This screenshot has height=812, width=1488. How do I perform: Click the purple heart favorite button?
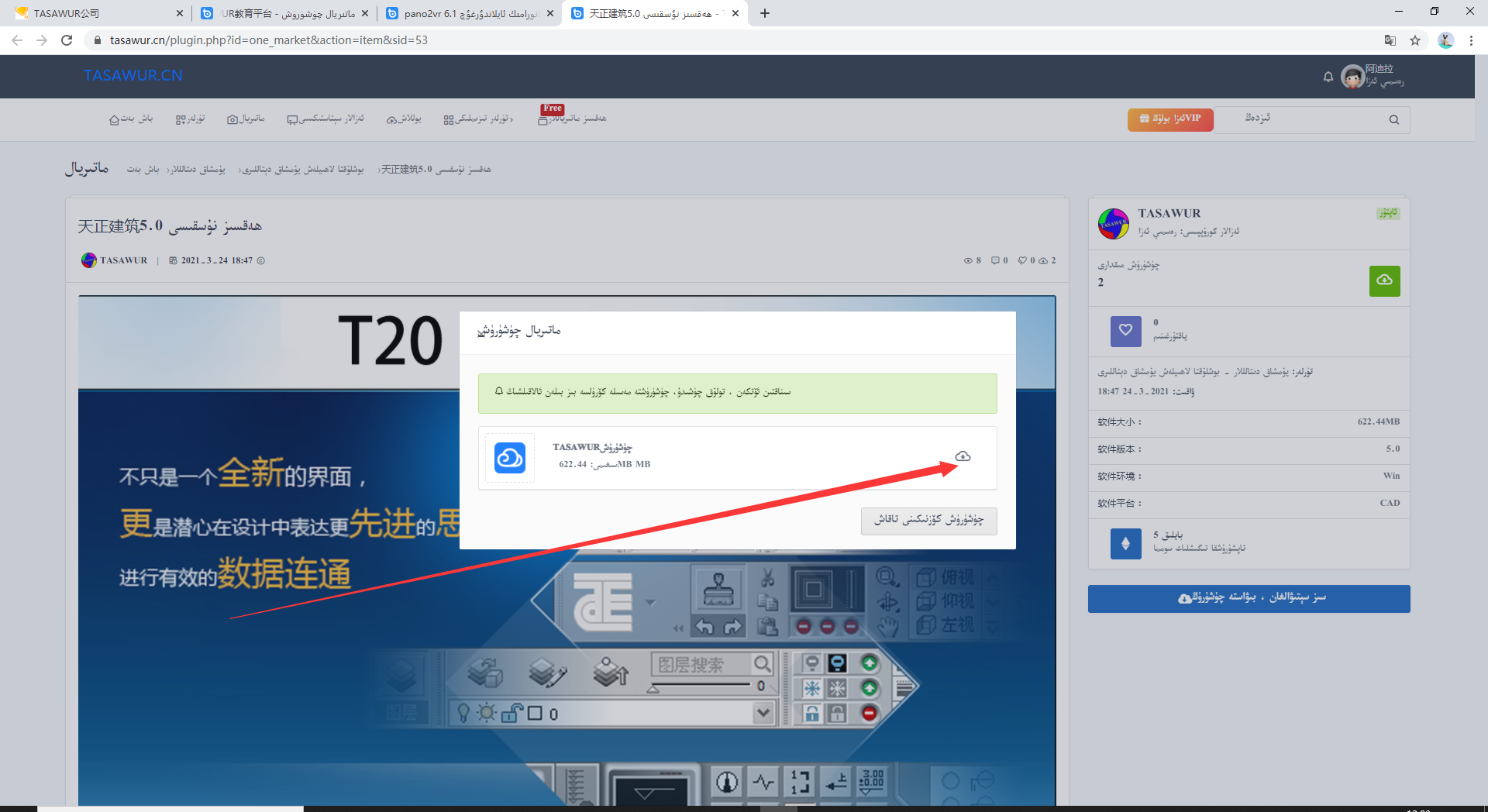[1125, 331]
